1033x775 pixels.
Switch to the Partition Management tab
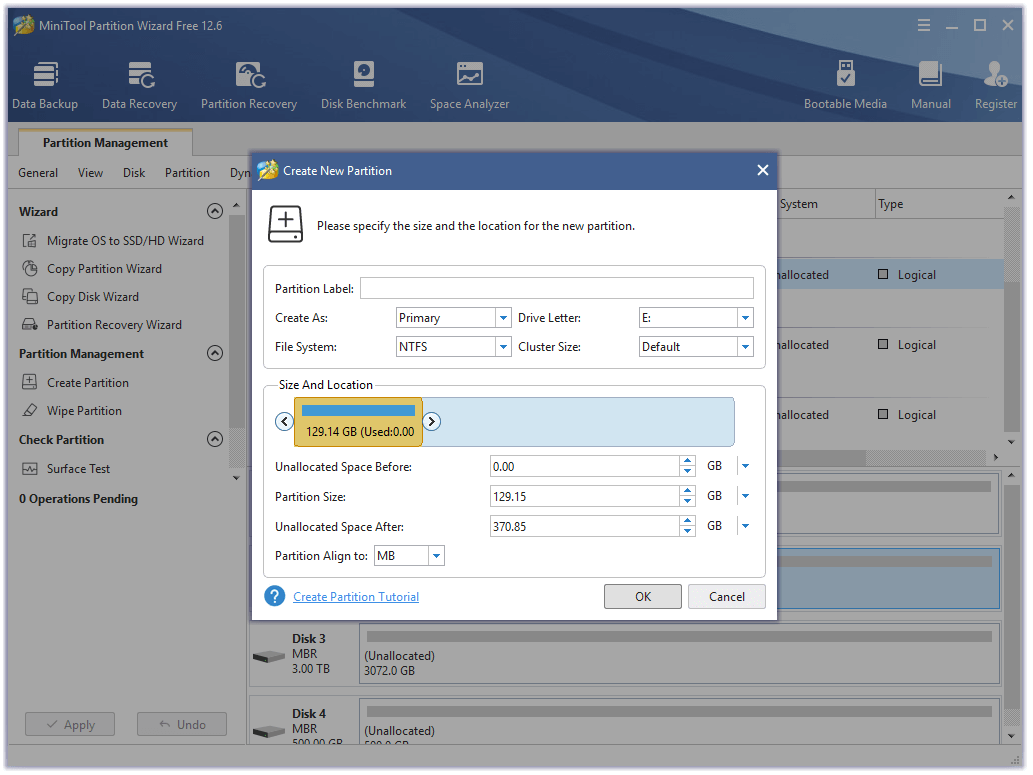(x=104, y=143)
